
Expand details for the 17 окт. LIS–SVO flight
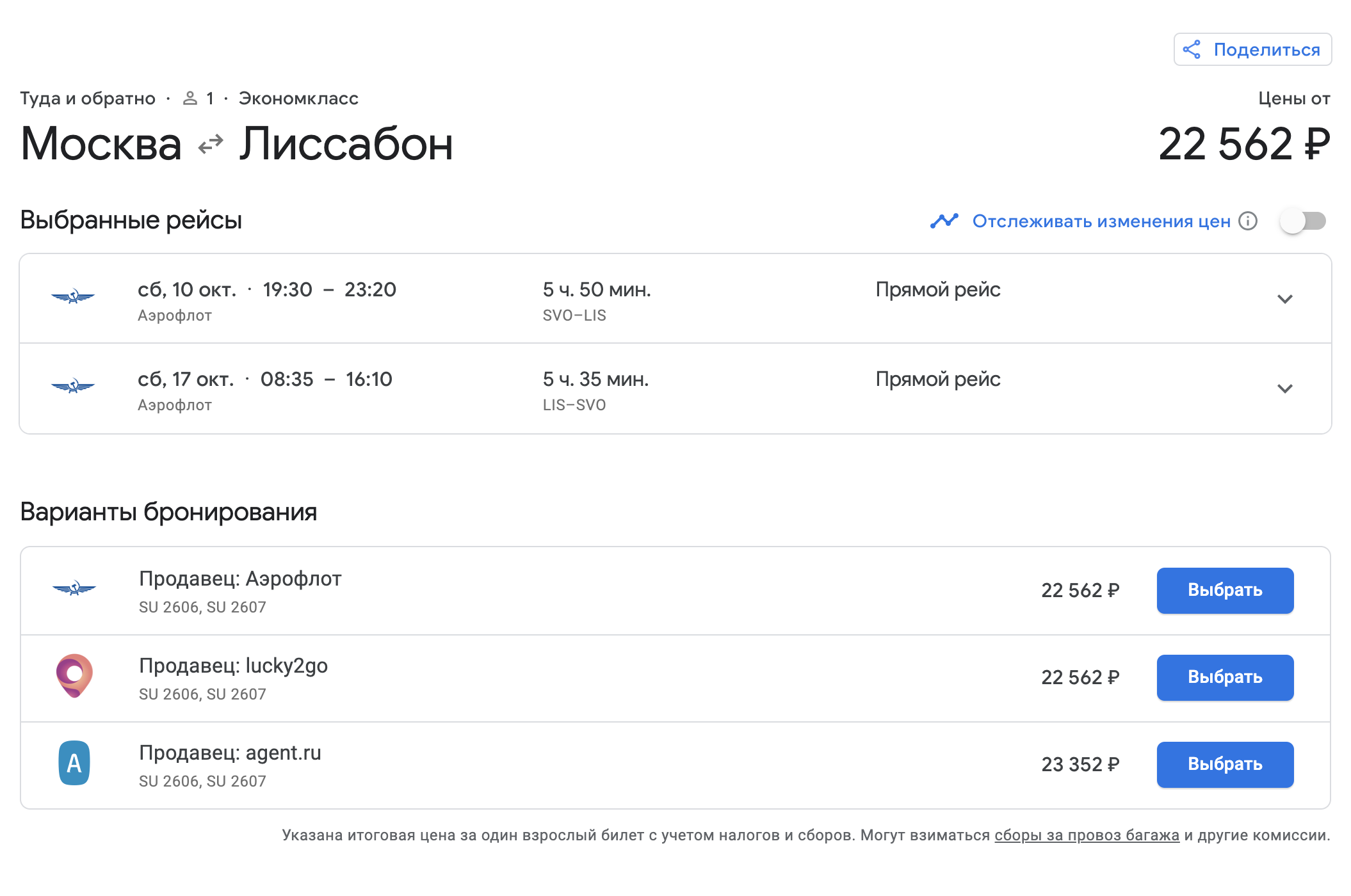point(1285,388)
